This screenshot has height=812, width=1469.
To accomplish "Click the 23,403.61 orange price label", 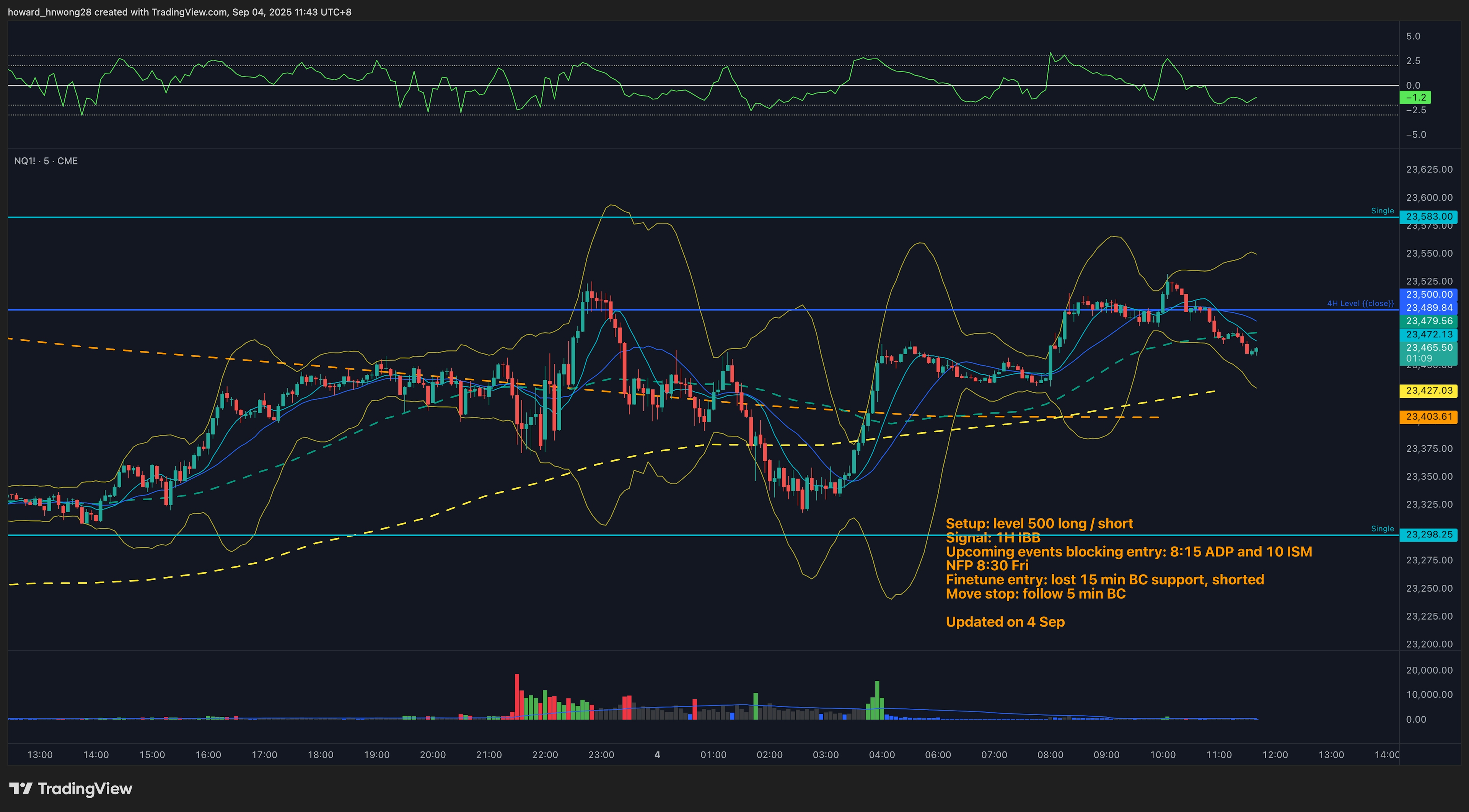I will pos(1428,417).
